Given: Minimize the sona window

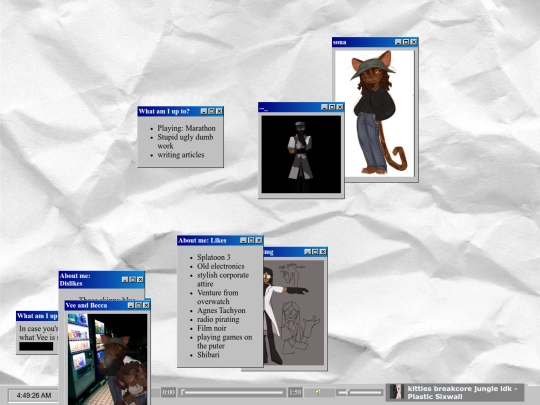Looking at the screenshot, I should (398, 42).
